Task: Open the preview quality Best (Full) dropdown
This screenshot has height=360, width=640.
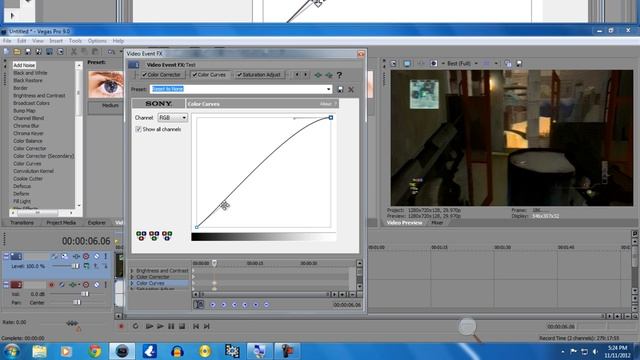Action: coord(476,64)
